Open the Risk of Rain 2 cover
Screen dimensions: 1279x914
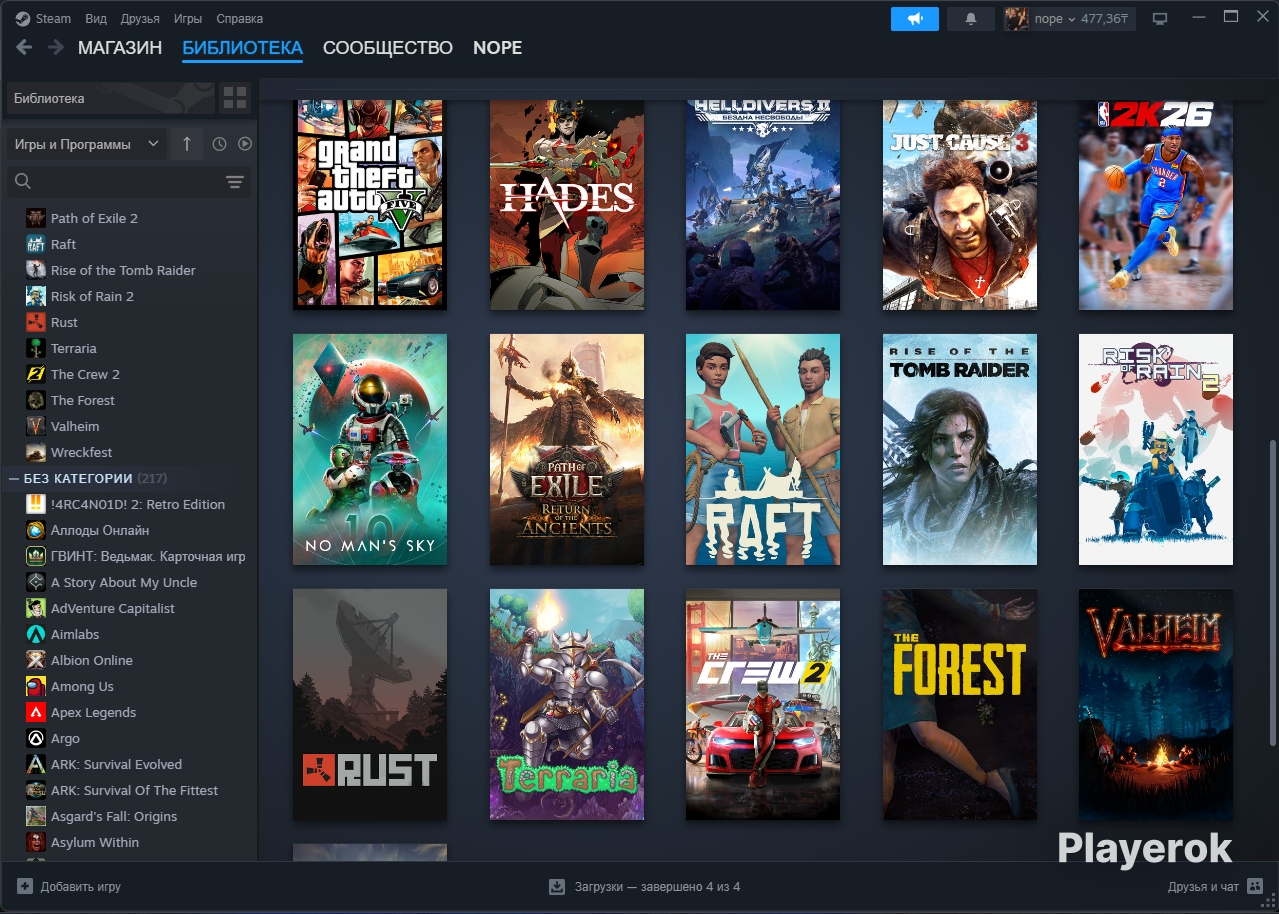click(1156, 450)
